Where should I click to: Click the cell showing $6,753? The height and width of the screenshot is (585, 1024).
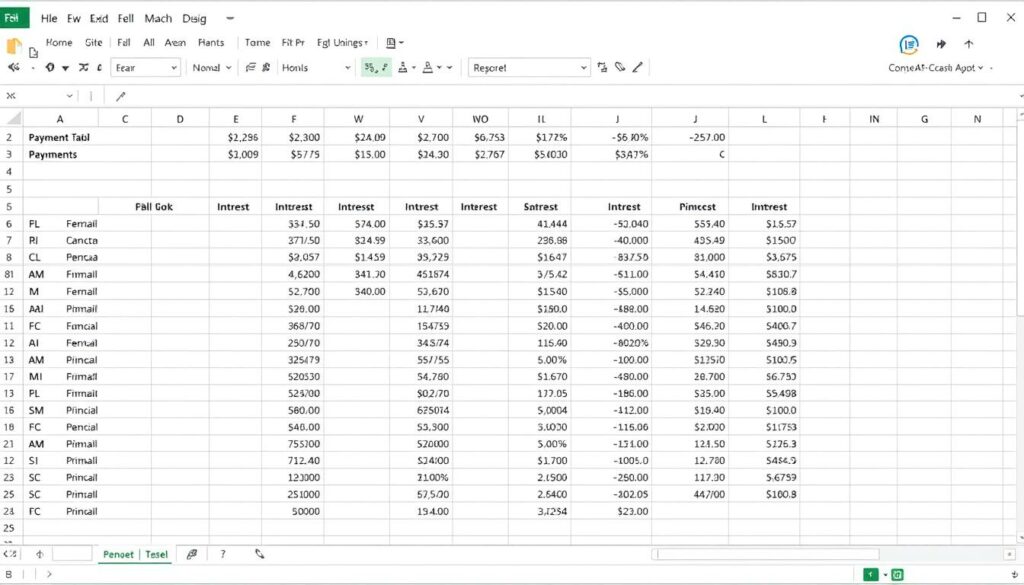coord(480,138)
